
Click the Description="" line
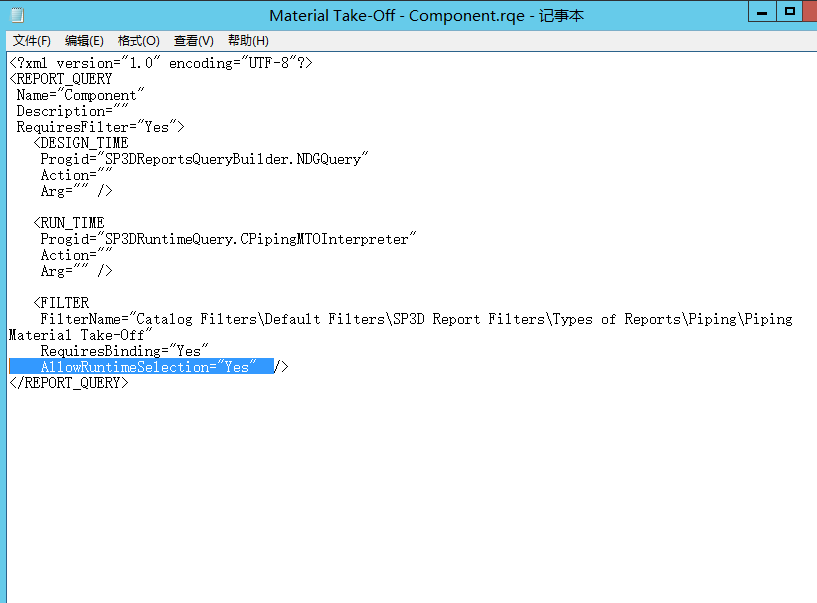coord(72,112)
